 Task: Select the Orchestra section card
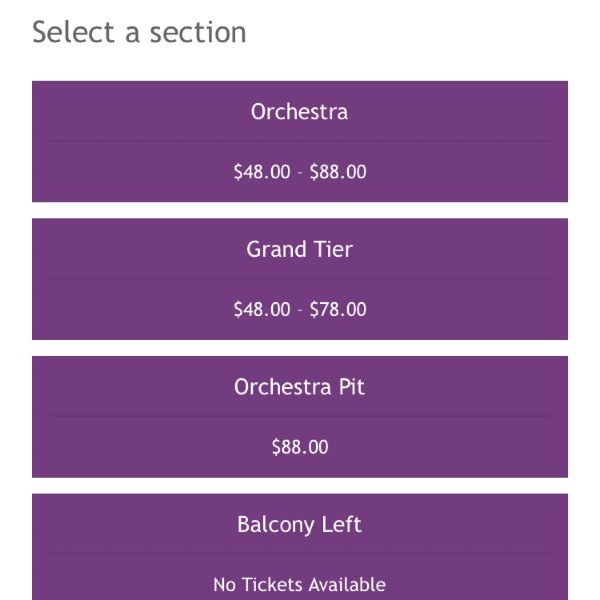click(x=300, y=141)
